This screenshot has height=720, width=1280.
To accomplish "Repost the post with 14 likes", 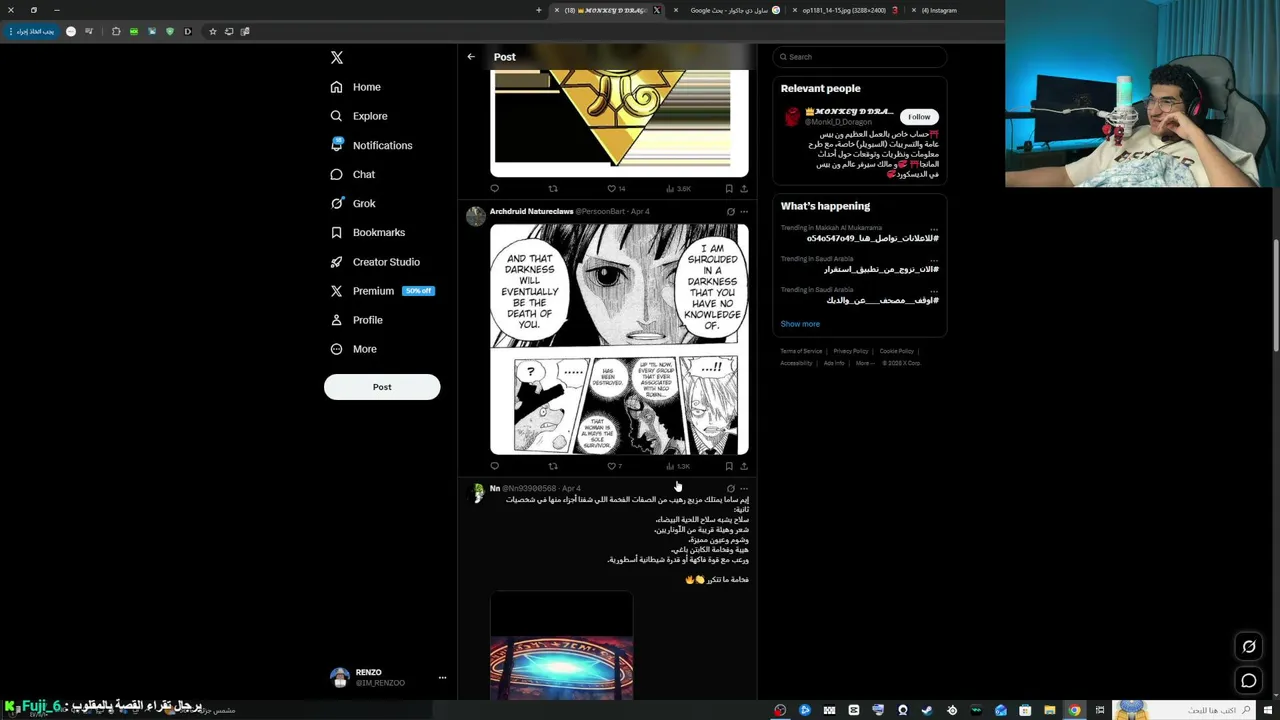I will [553, 188].
